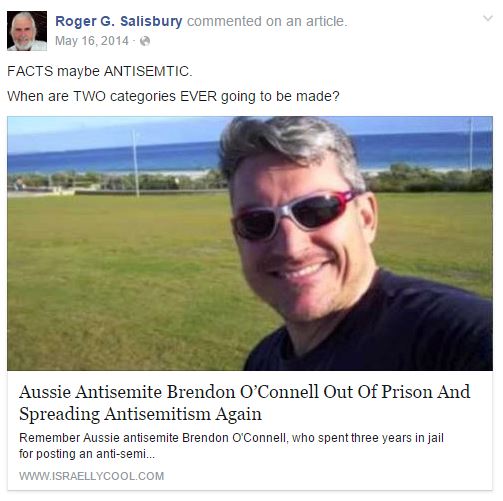Click the "When are TWO categories" post line
This screenshot has width=503, height=501.
click(173, 96)
